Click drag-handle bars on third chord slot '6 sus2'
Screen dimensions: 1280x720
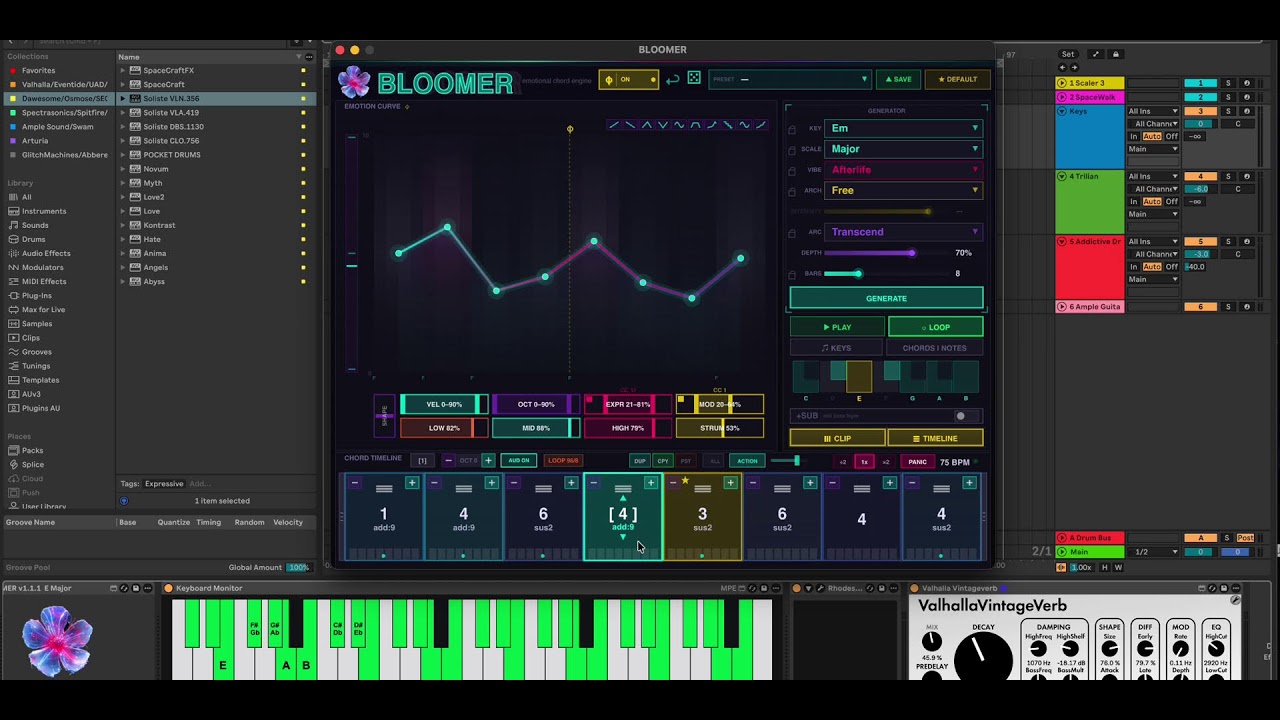(x=543, y=489)
